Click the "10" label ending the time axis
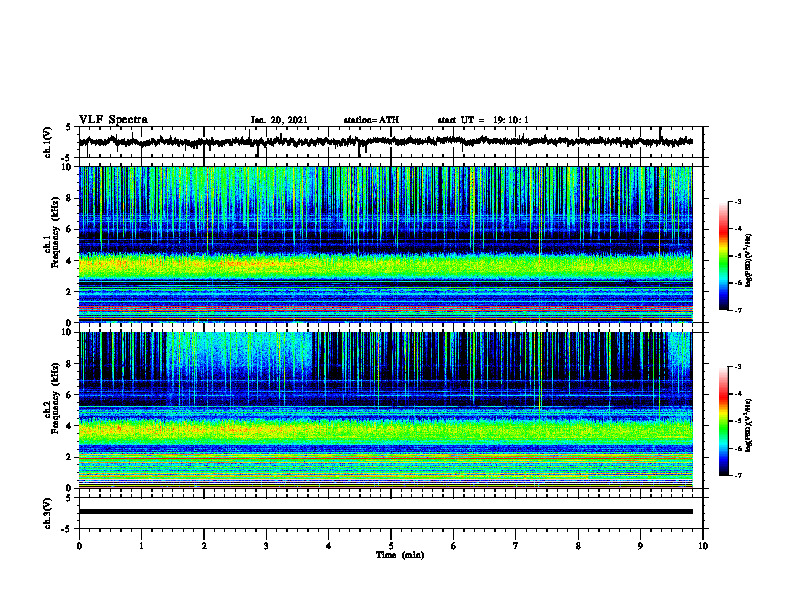This screenshot has height=612, width=792. coord(703,546)
